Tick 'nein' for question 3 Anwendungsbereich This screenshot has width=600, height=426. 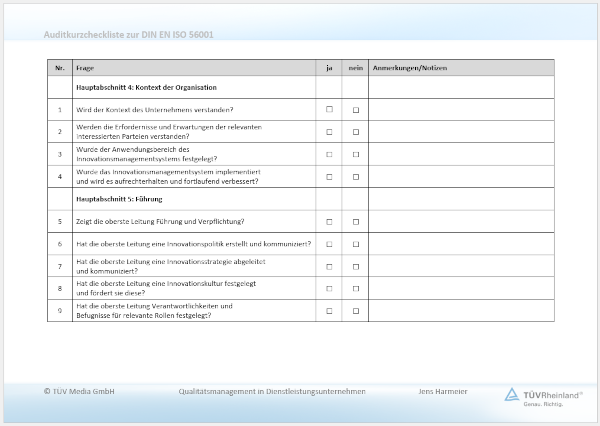coord(355,155)
